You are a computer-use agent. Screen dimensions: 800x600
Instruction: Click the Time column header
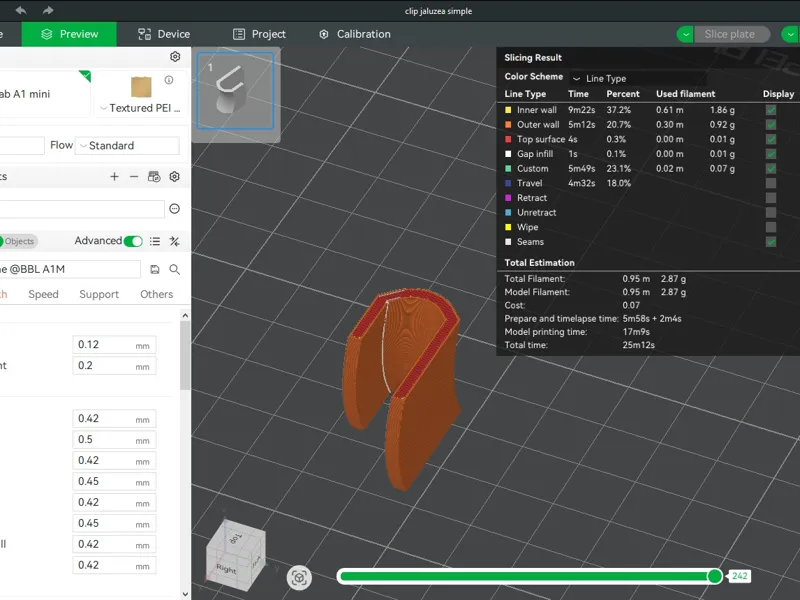[x=578, y=94]
